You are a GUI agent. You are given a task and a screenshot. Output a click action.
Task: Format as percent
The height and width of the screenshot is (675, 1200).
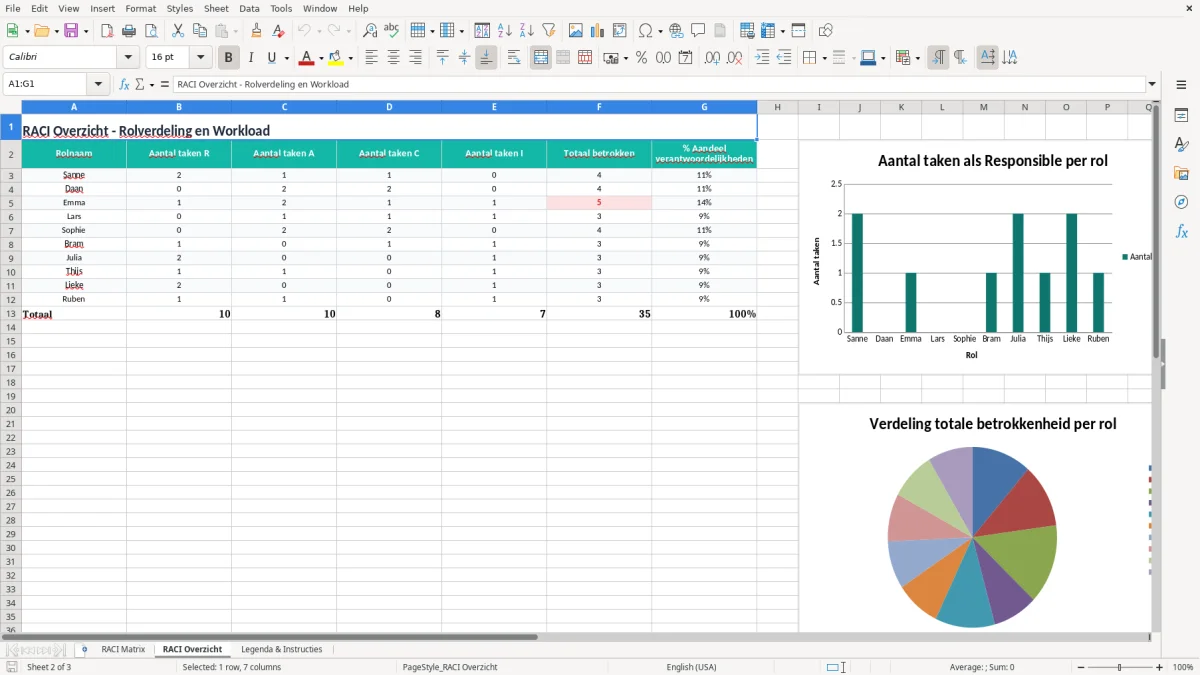point(641,58)
